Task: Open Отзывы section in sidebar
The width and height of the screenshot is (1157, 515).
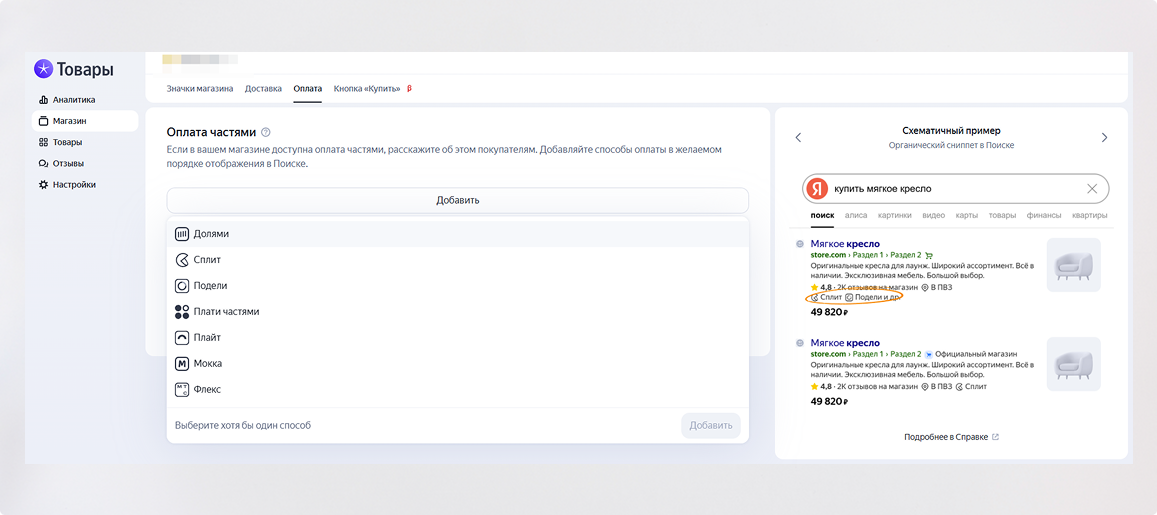Action: pyautogui.click(x=67, y=163)
